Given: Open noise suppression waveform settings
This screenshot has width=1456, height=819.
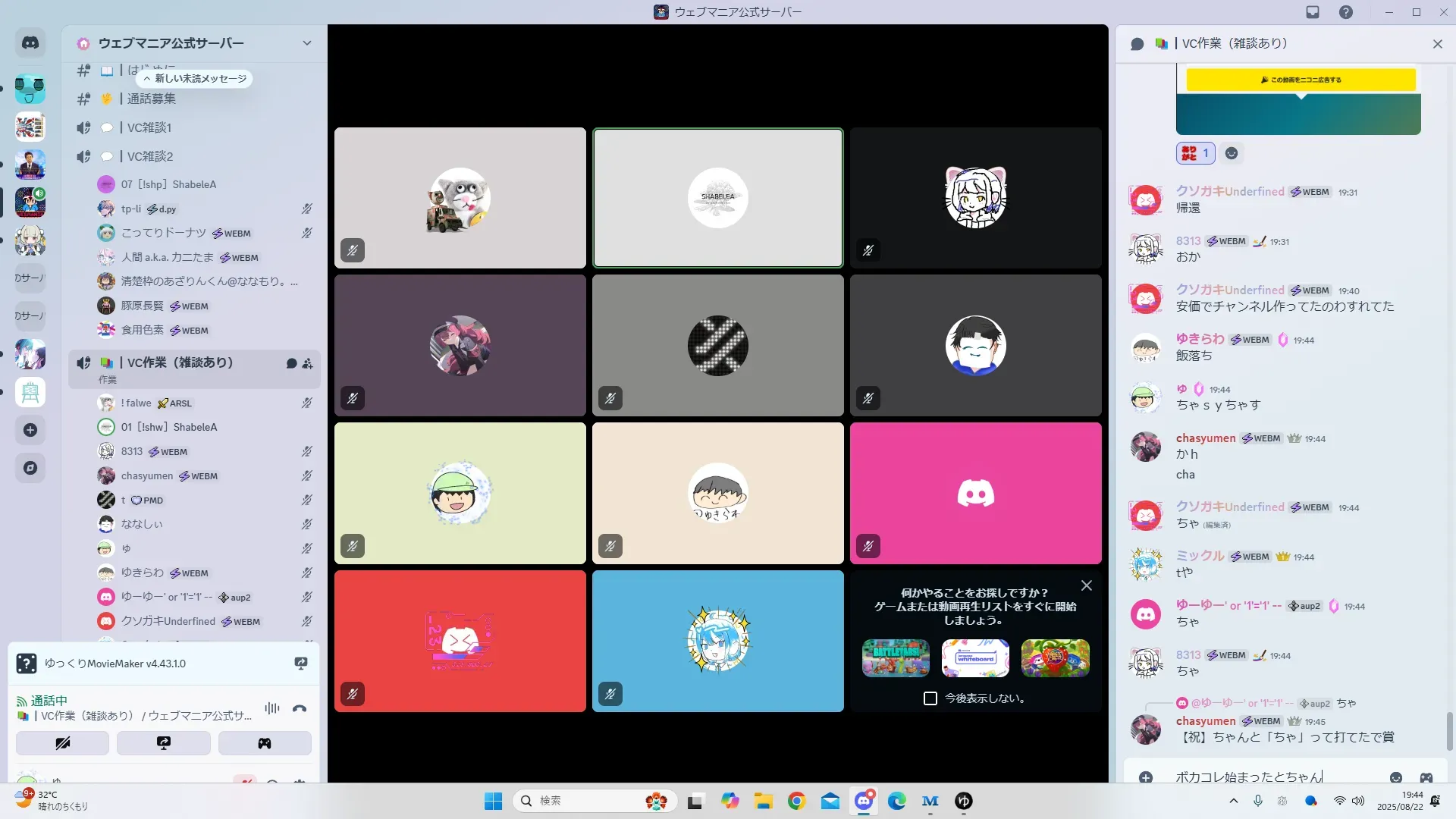Looking at the screenshot, I should pos(271,708).
